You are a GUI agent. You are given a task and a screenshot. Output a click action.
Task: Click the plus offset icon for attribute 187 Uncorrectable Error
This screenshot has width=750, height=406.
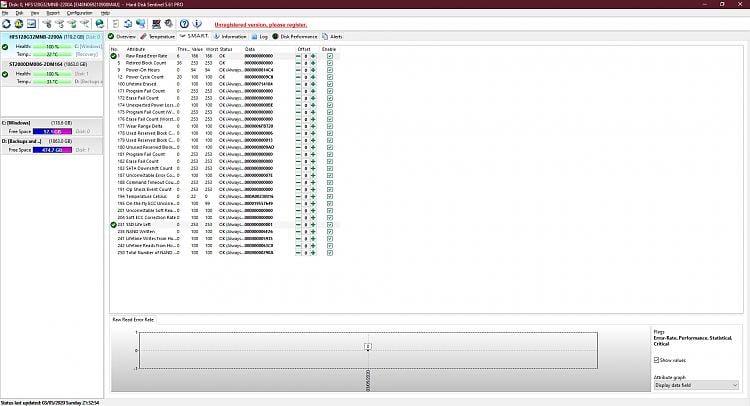tap(313, 176)
